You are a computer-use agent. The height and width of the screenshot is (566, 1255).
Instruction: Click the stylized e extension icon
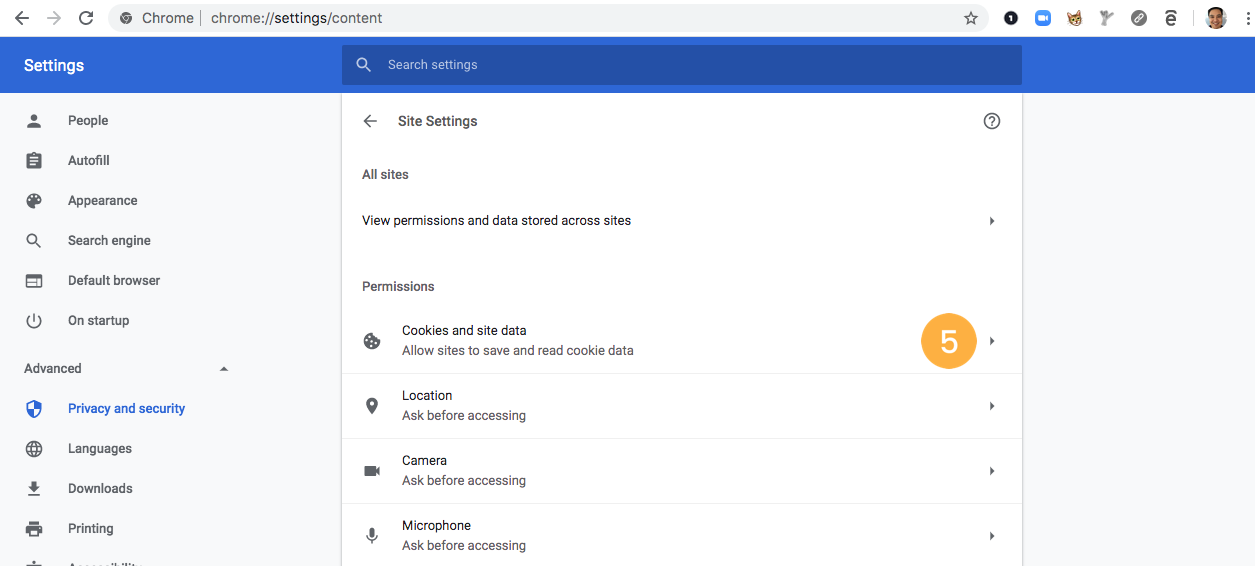(1170, 18)
